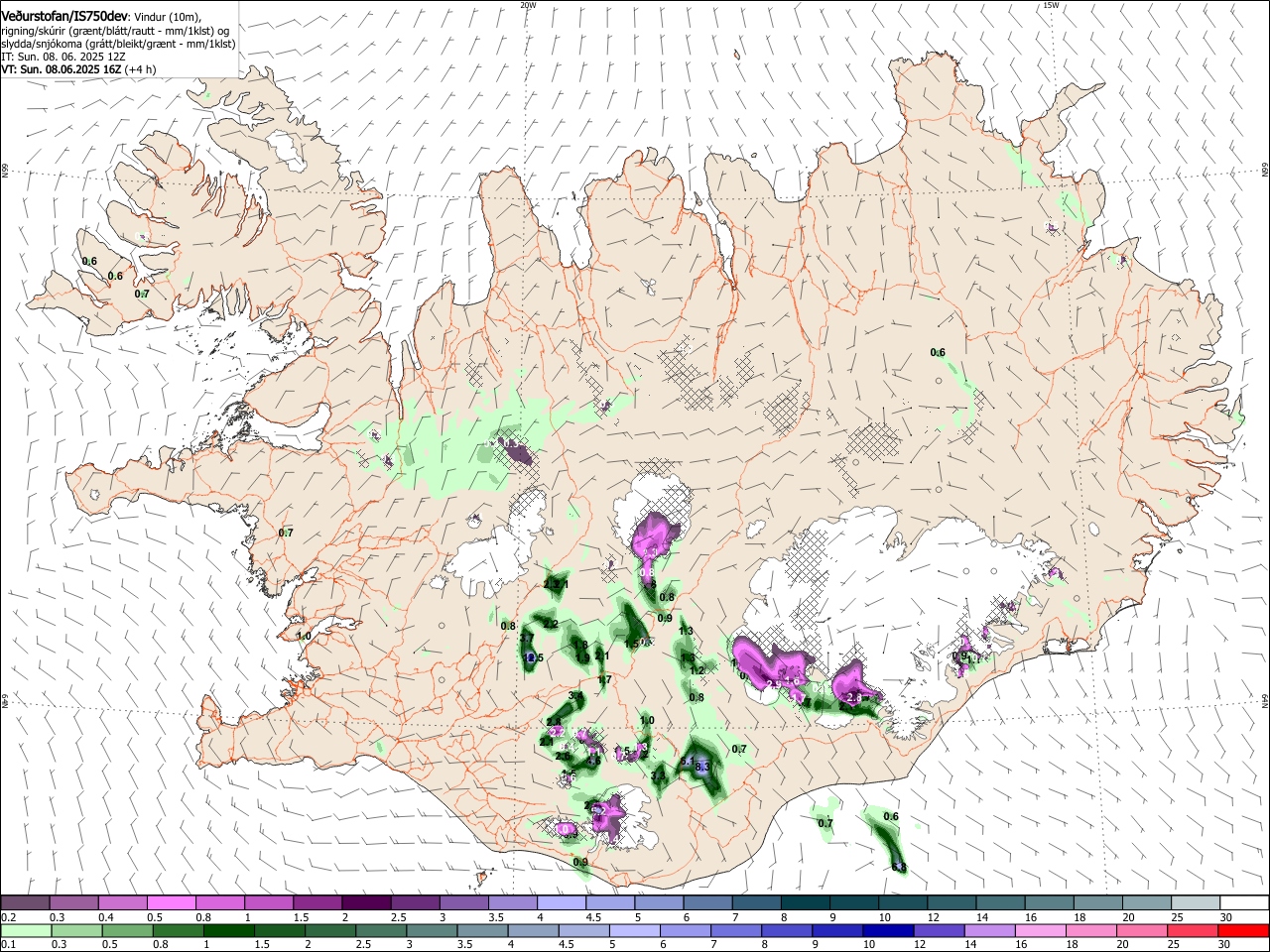The image size is (1270, 952).
Task: Click the 'Vindur (10m)' text in header
Action: pyautogui.click(x=167, y=16)
